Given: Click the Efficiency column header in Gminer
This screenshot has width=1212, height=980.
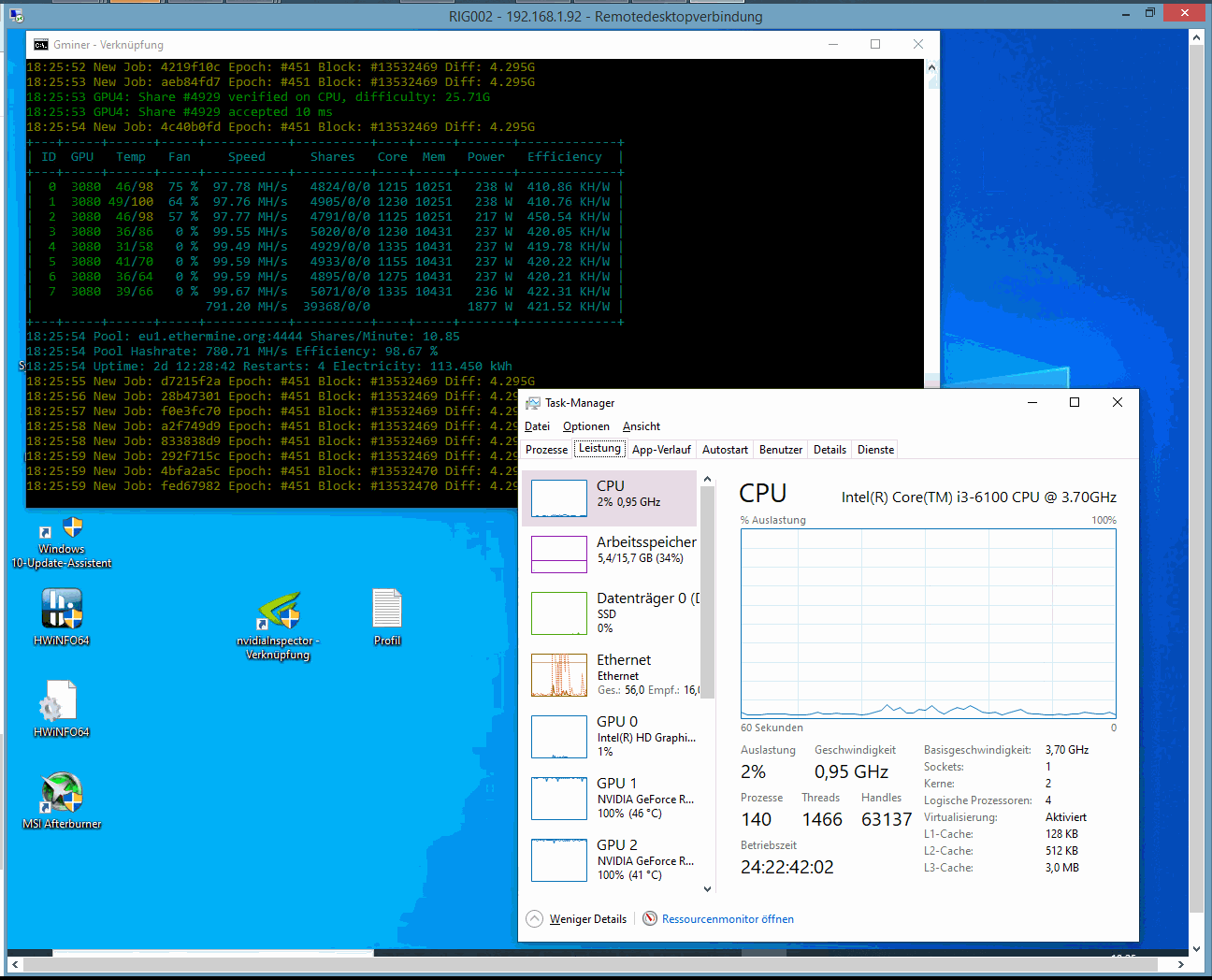Looking at the screenshot, I should [564, 157].
